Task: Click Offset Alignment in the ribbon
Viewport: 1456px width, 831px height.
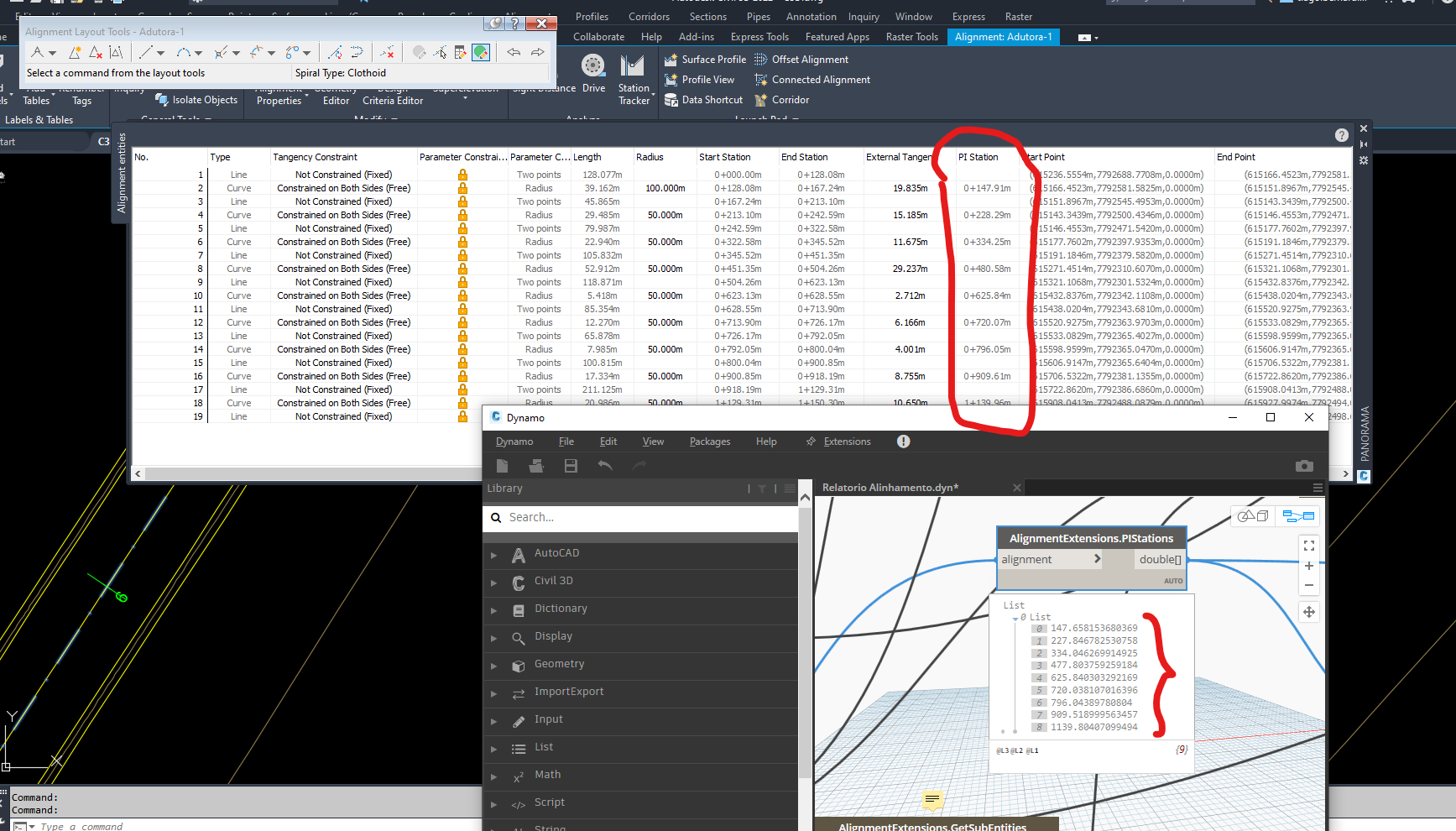Action: (x=801, y=60)
